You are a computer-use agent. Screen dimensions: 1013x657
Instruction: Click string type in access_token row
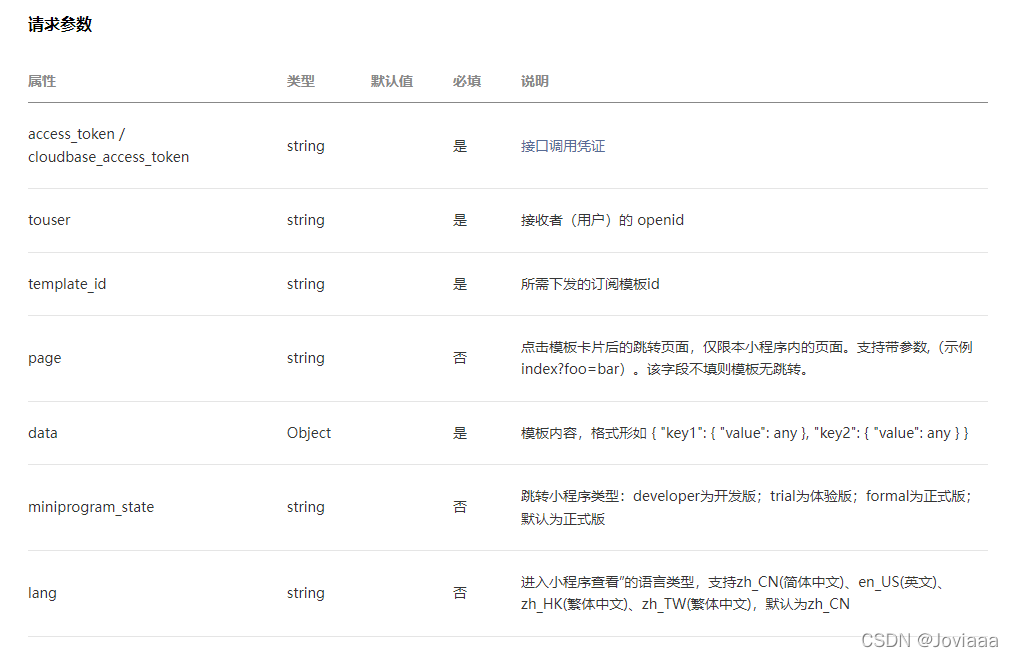(306, 146)
